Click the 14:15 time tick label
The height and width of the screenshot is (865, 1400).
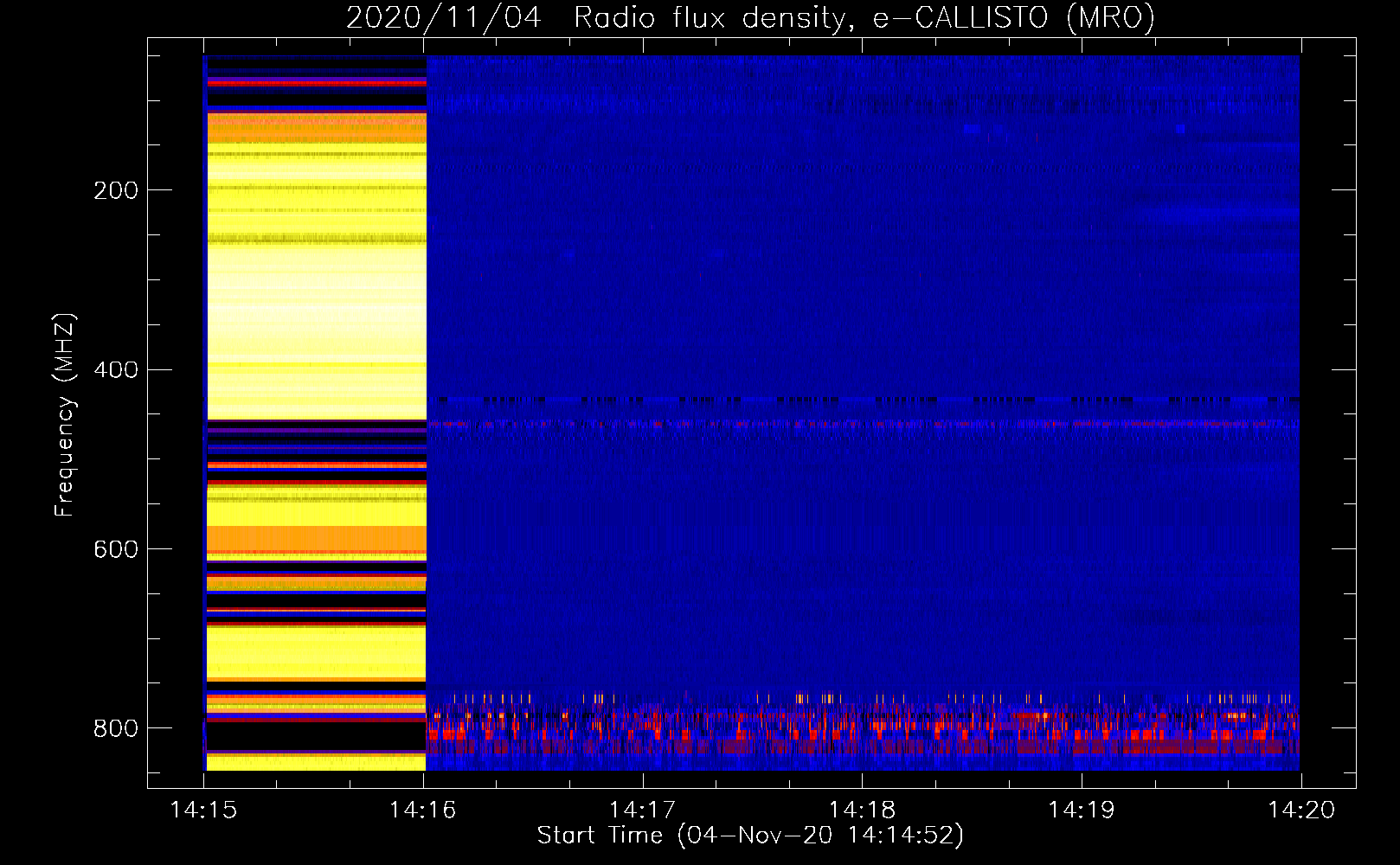click(204, 811)
